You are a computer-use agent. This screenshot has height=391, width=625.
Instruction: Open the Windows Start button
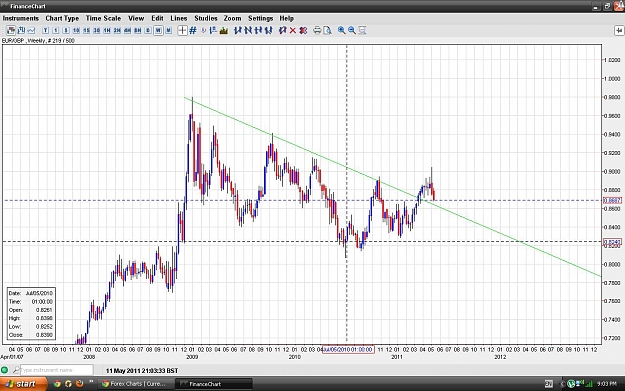[23, 384]
